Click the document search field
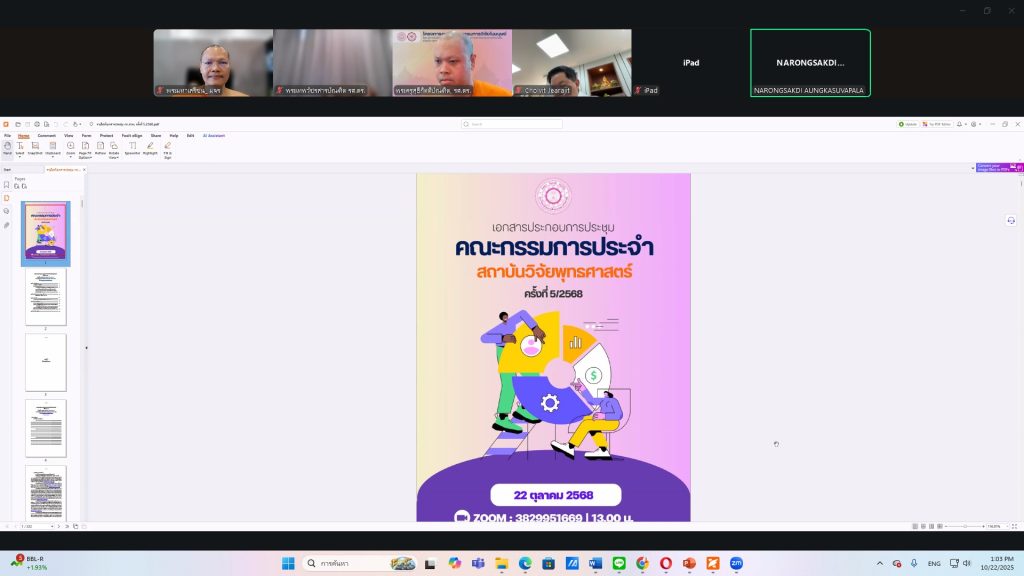Screen dimensions: 1024x576 click(511, 124)
